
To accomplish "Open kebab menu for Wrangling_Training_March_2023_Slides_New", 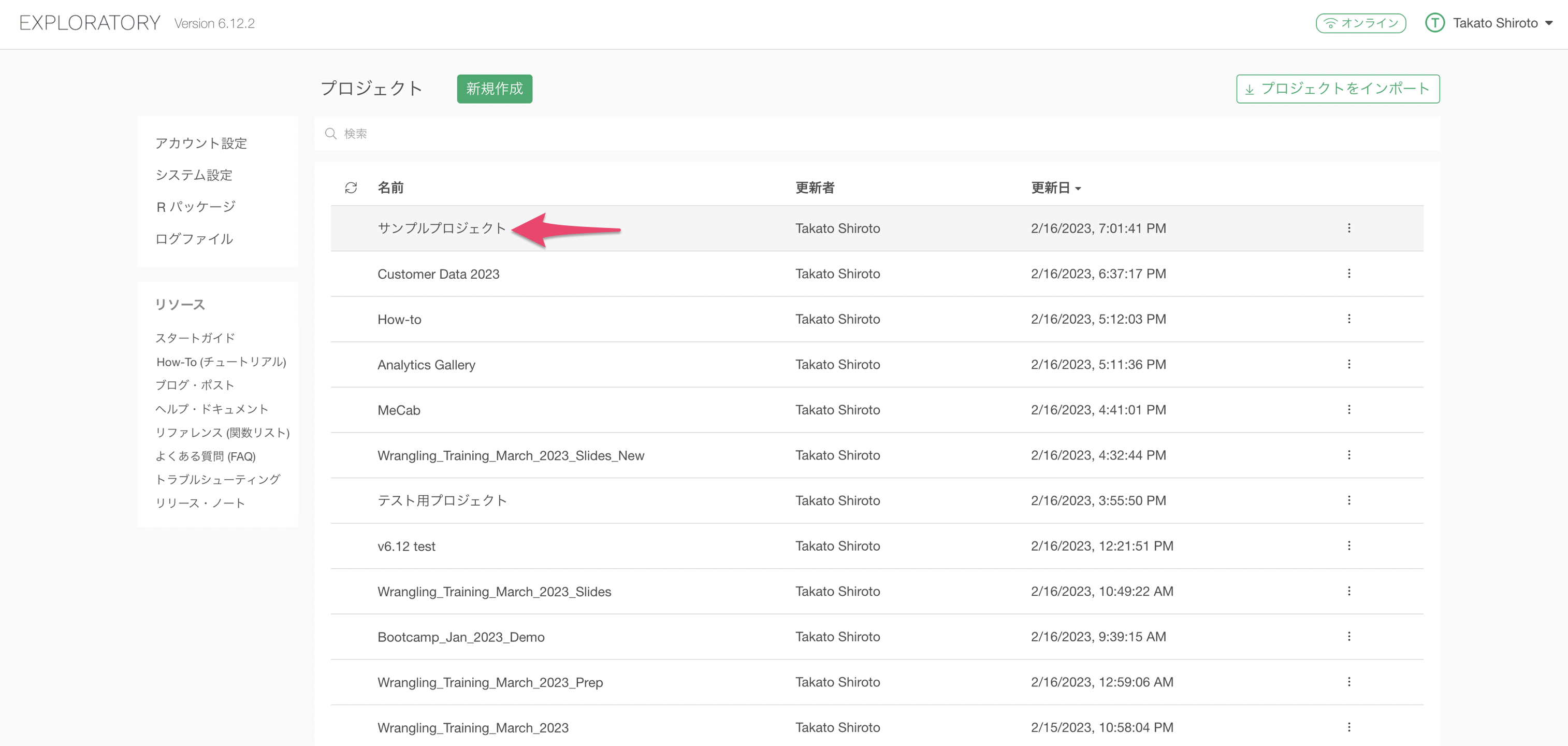I will (1349, 455).
